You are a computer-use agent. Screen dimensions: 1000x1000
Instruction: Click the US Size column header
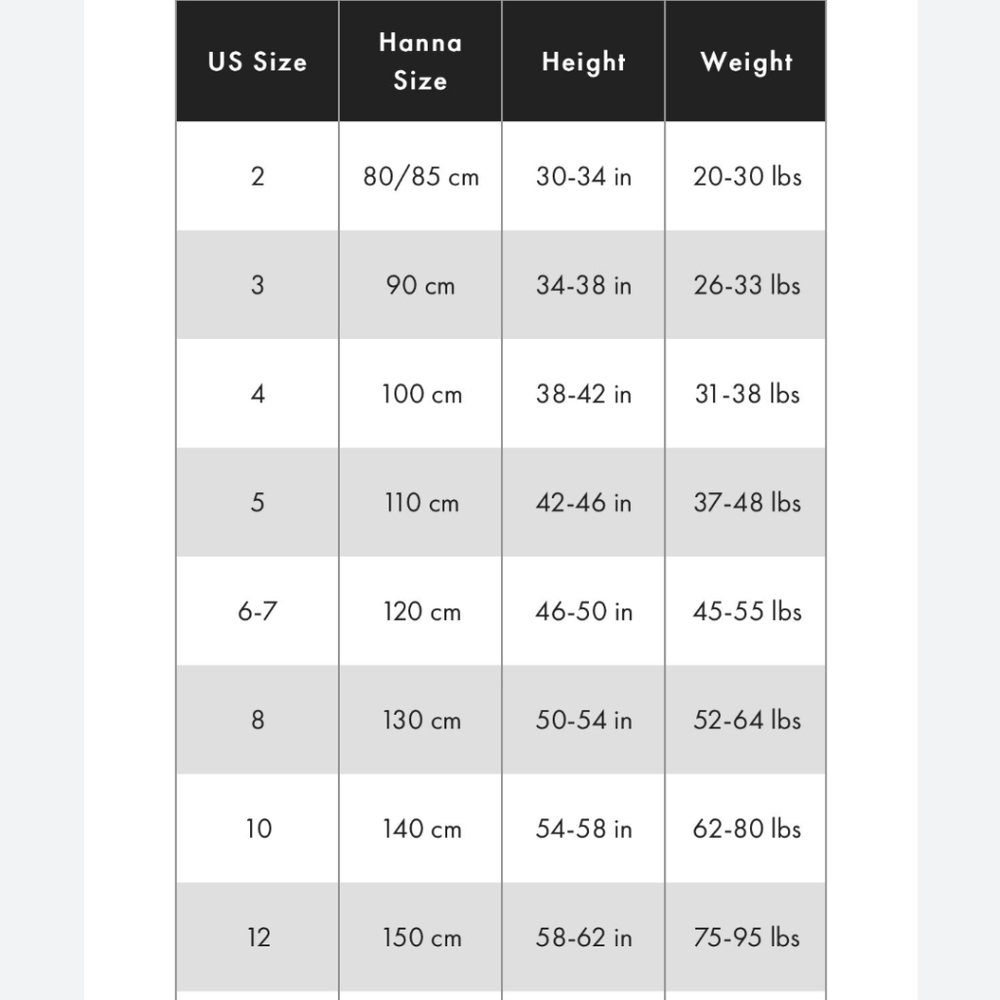[257, 61]
